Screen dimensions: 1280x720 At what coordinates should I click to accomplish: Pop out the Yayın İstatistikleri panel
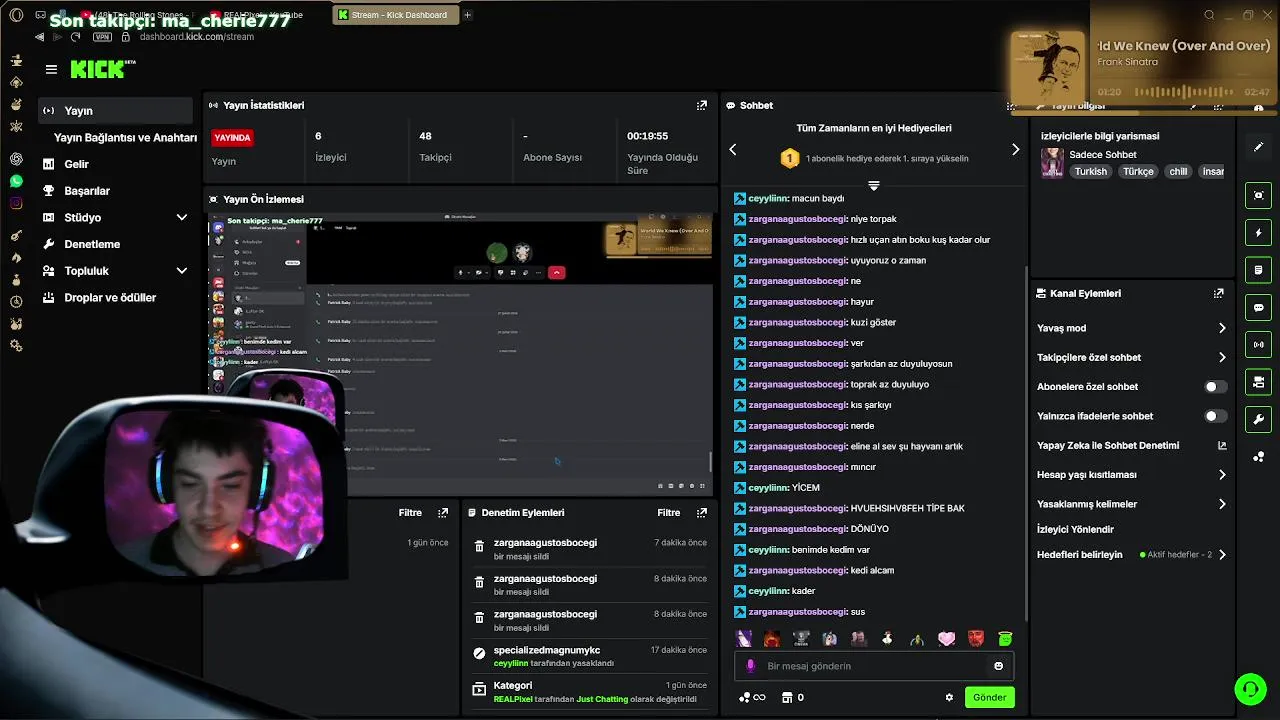tap(702, 105)
